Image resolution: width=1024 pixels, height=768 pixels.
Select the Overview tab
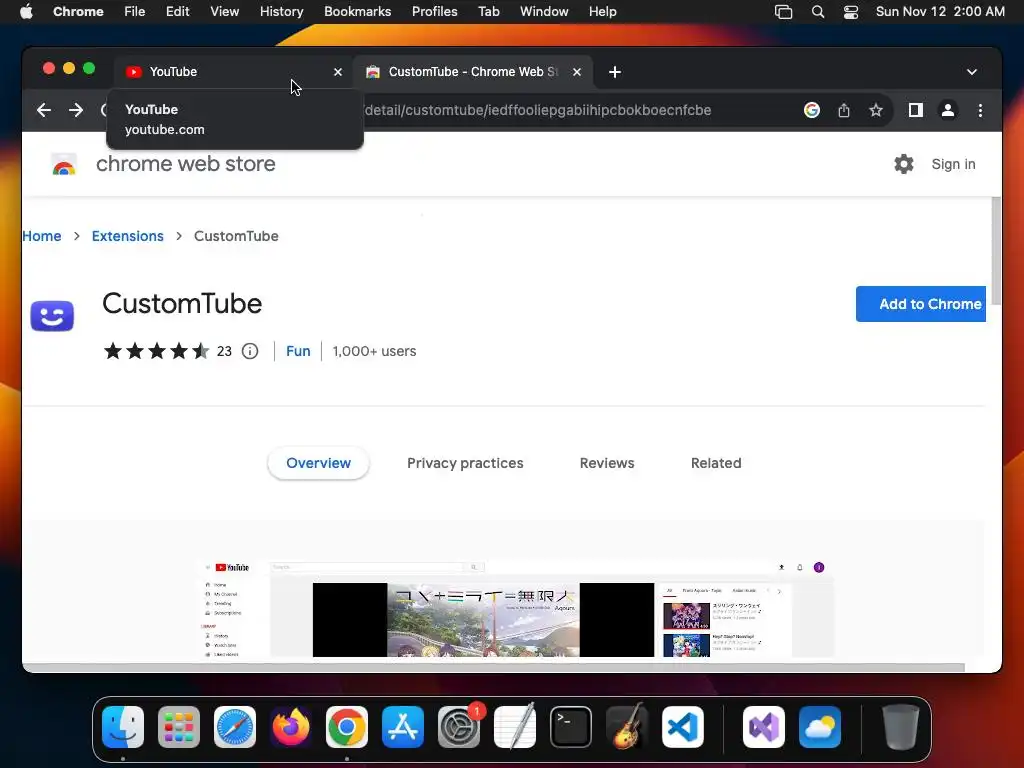click(319, 463)
